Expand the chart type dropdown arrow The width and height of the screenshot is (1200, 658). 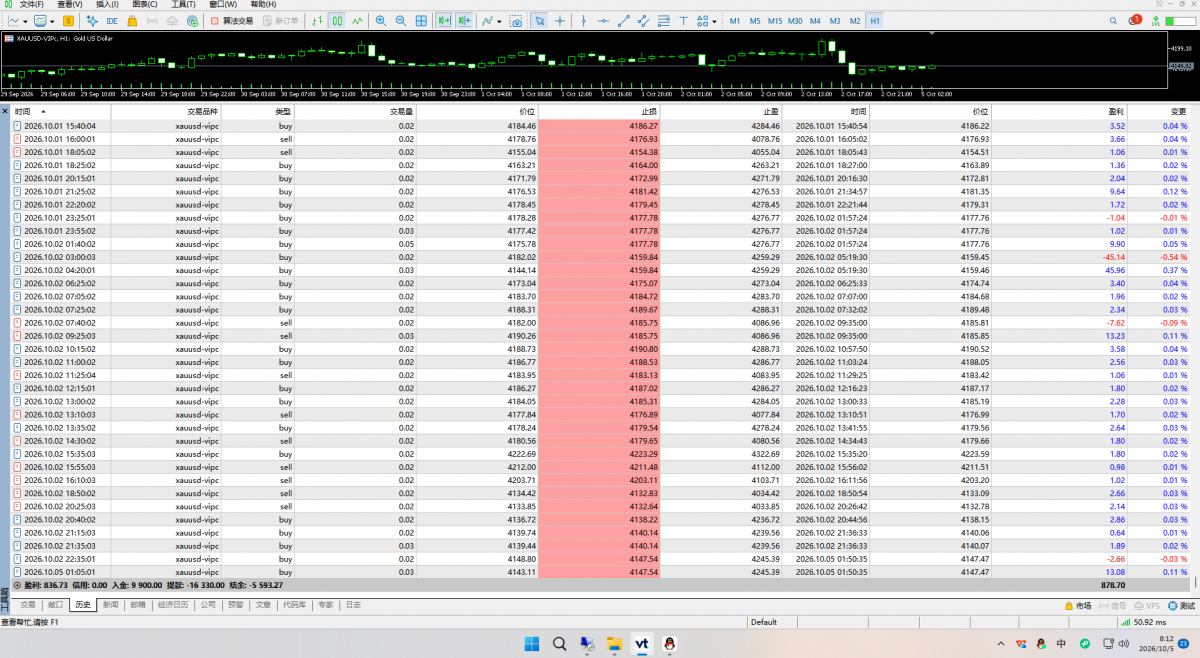coord(25,20)
